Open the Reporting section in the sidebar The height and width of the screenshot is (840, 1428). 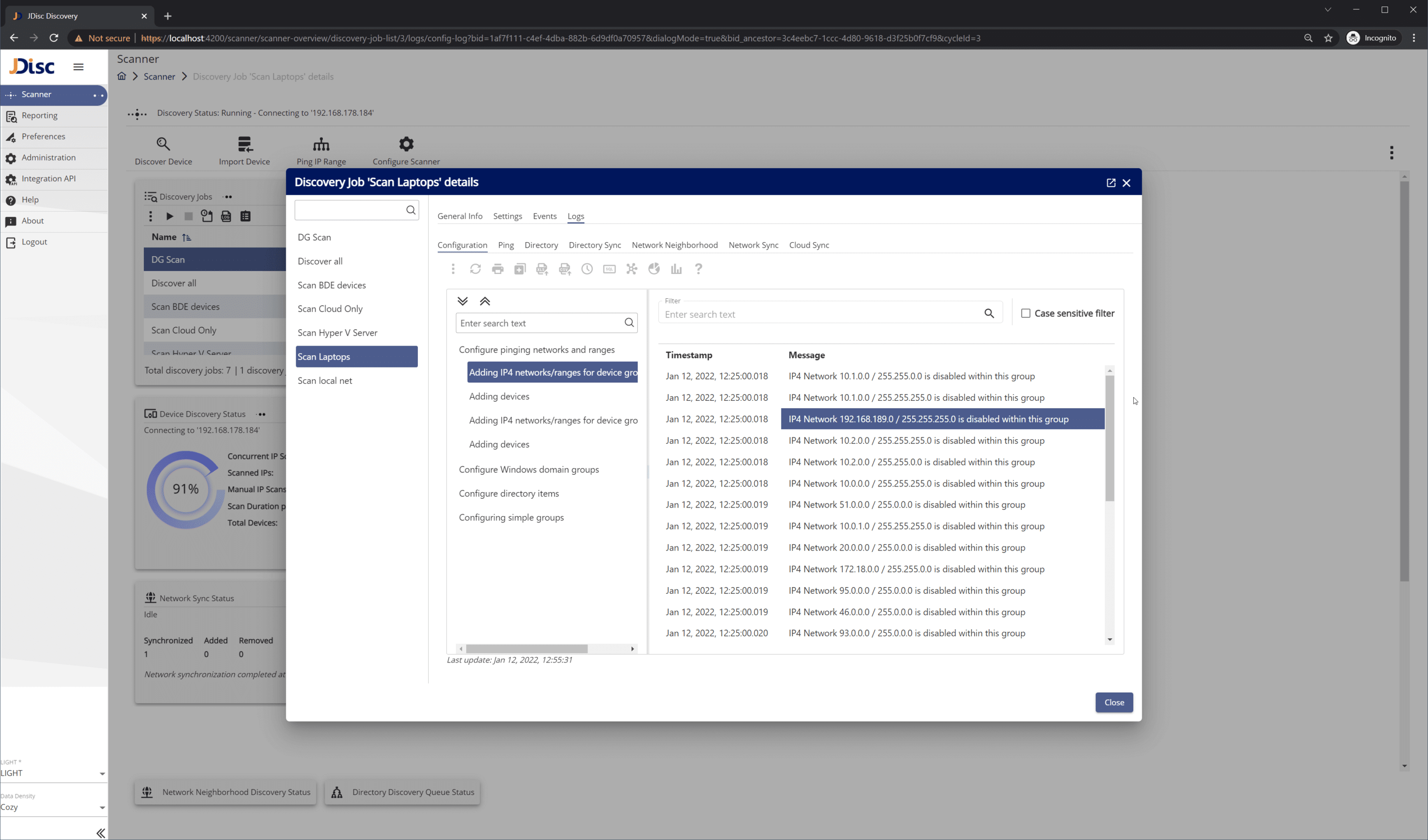(x=40, y=116)
